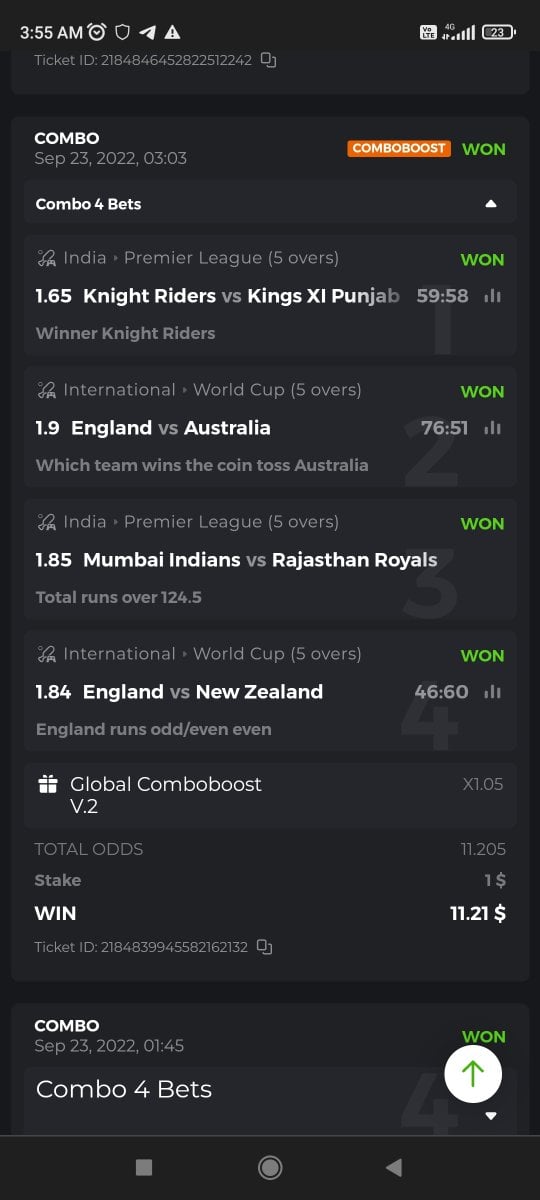Expand the Sep 23 01:45 combo ticket
Image resolution: width=540 pixels, height=1200 pixels.
point(490,1116)
